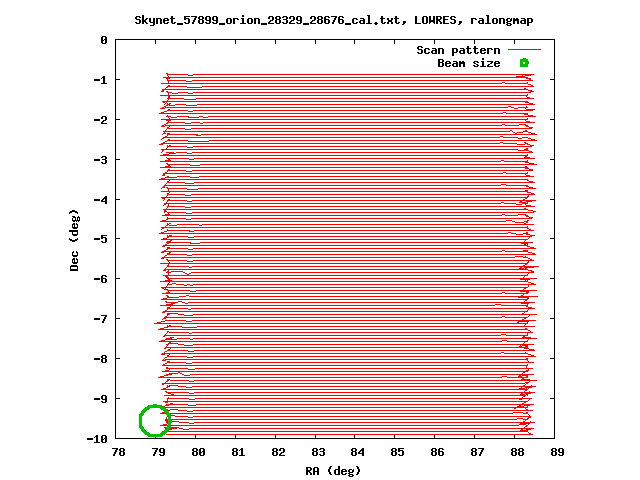The image size is (640, 480).
Task: Click the x-axis tick label 86
Action: click(x=438, y=452)
